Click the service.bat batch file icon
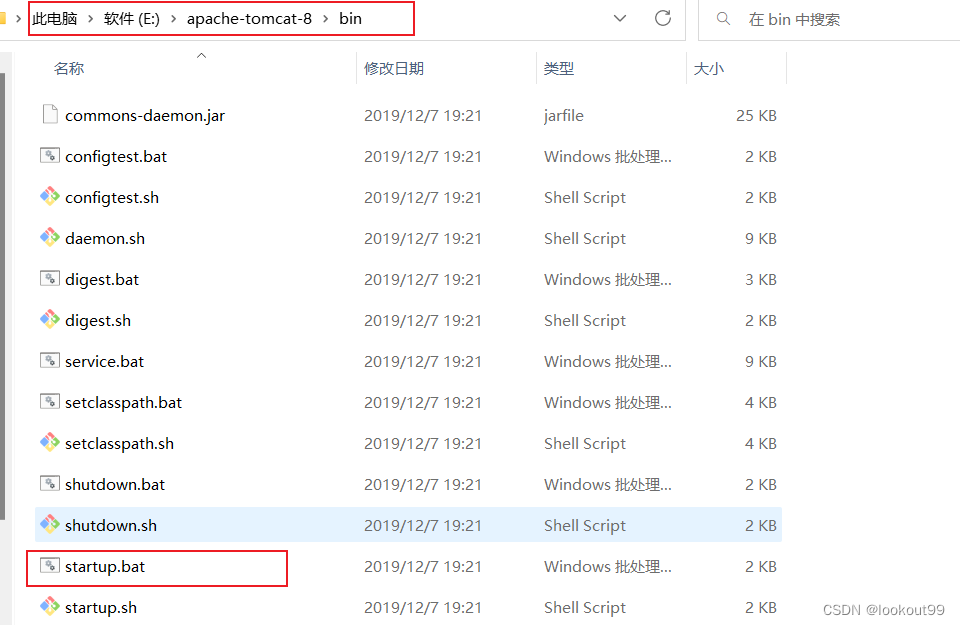 (x=50, y=361)
